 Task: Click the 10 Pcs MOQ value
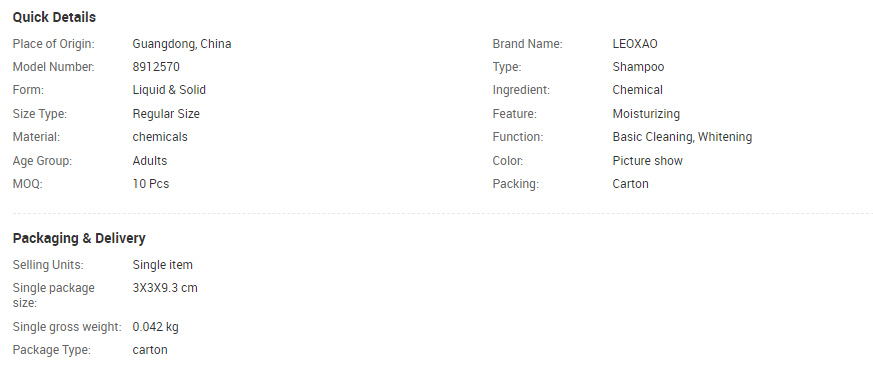tap(150, 184)
